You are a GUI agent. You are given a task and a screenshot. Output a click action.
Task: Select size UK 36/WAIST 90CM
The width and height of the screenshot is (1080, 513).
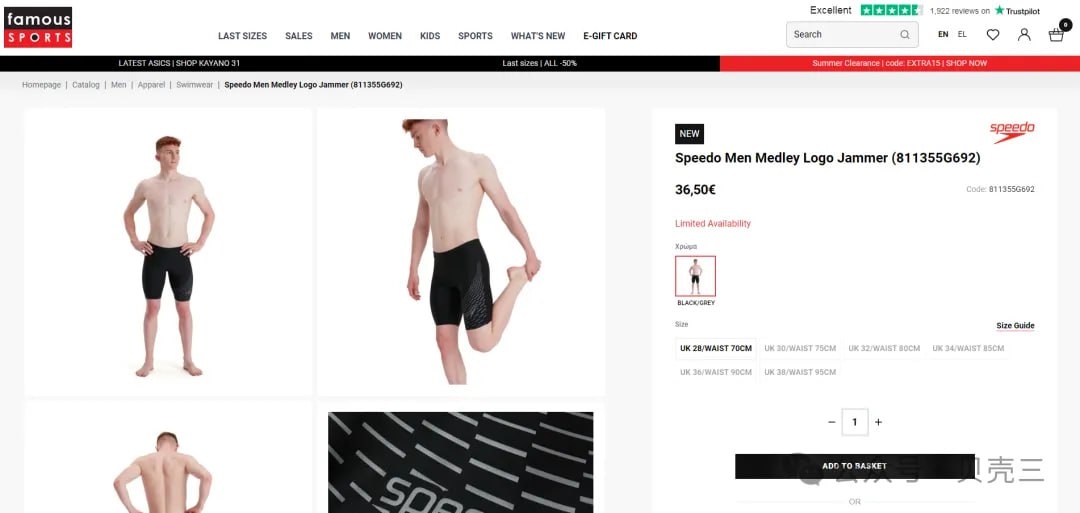pyautogui.click(x=716, y=372)
